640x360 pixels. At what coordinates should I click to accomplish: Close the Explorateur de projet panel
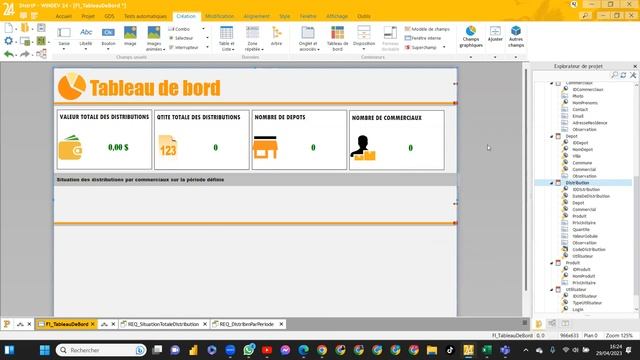[635, 66]
